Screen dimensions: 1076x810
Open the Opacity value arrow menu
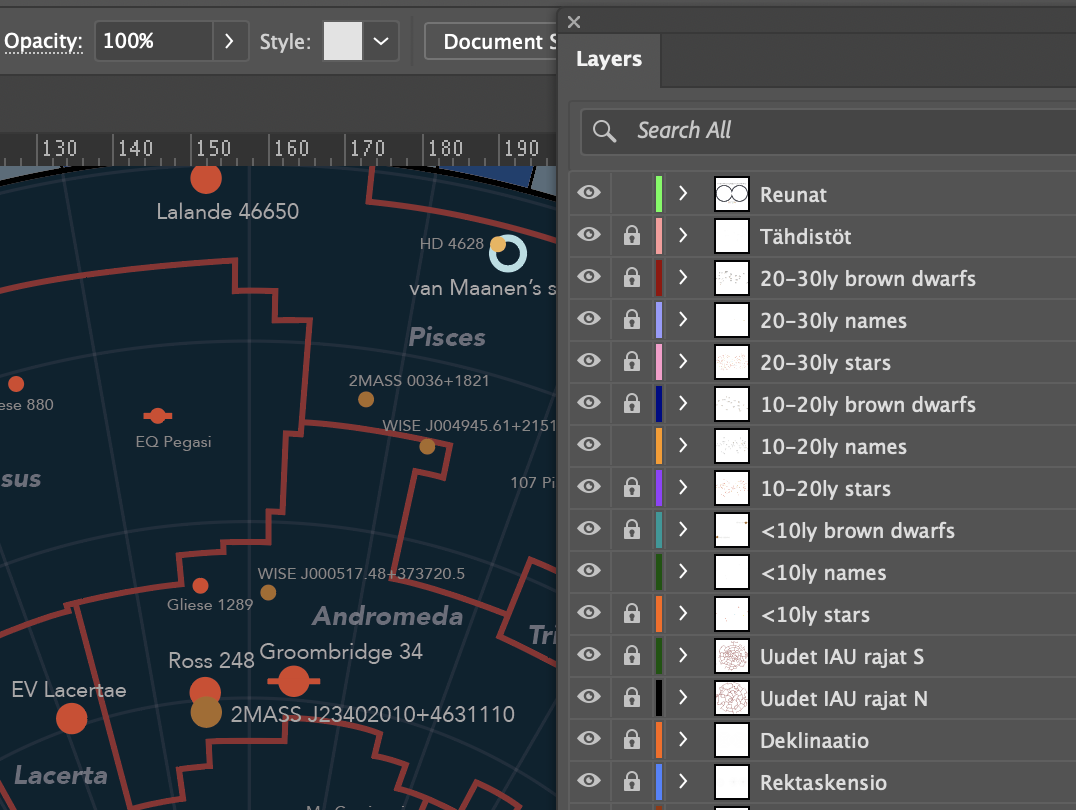coord(230,41)
